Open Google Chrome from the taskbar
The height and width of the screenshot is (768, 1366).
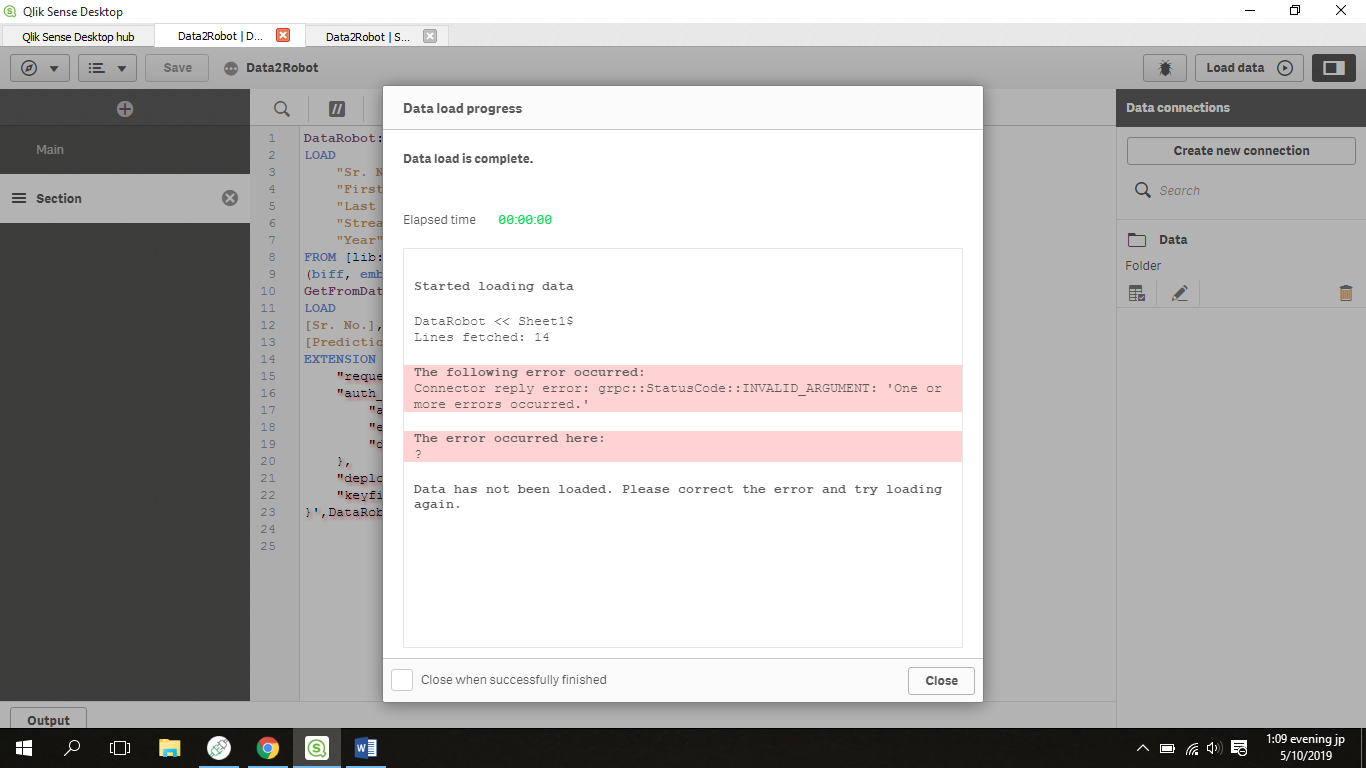click(267, 747)
